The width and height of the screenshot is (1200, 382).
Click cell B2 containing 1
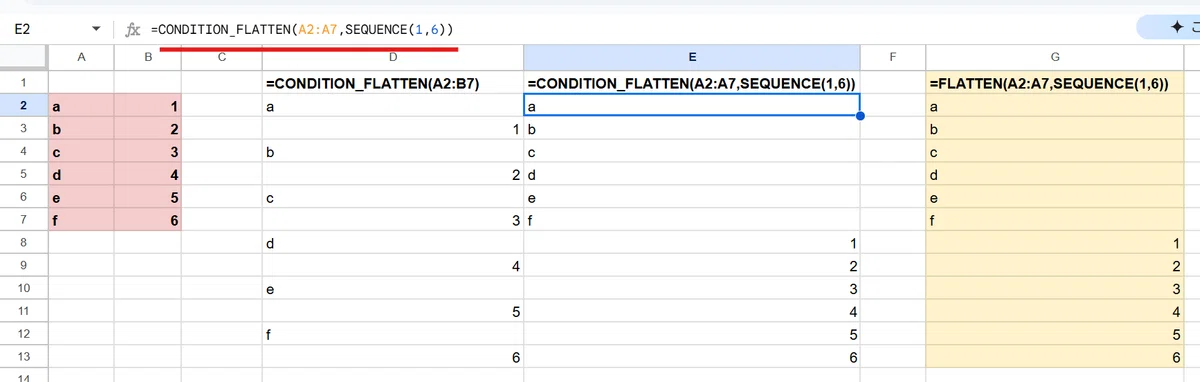(148, 106)
